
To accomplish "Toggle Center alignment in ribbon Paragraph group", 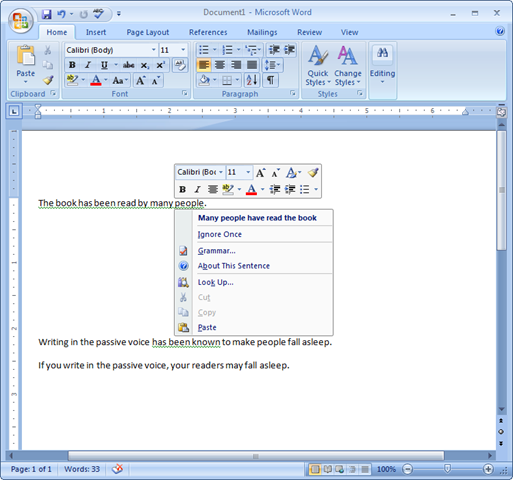I will pyautogui.click(x=220, y=65).
